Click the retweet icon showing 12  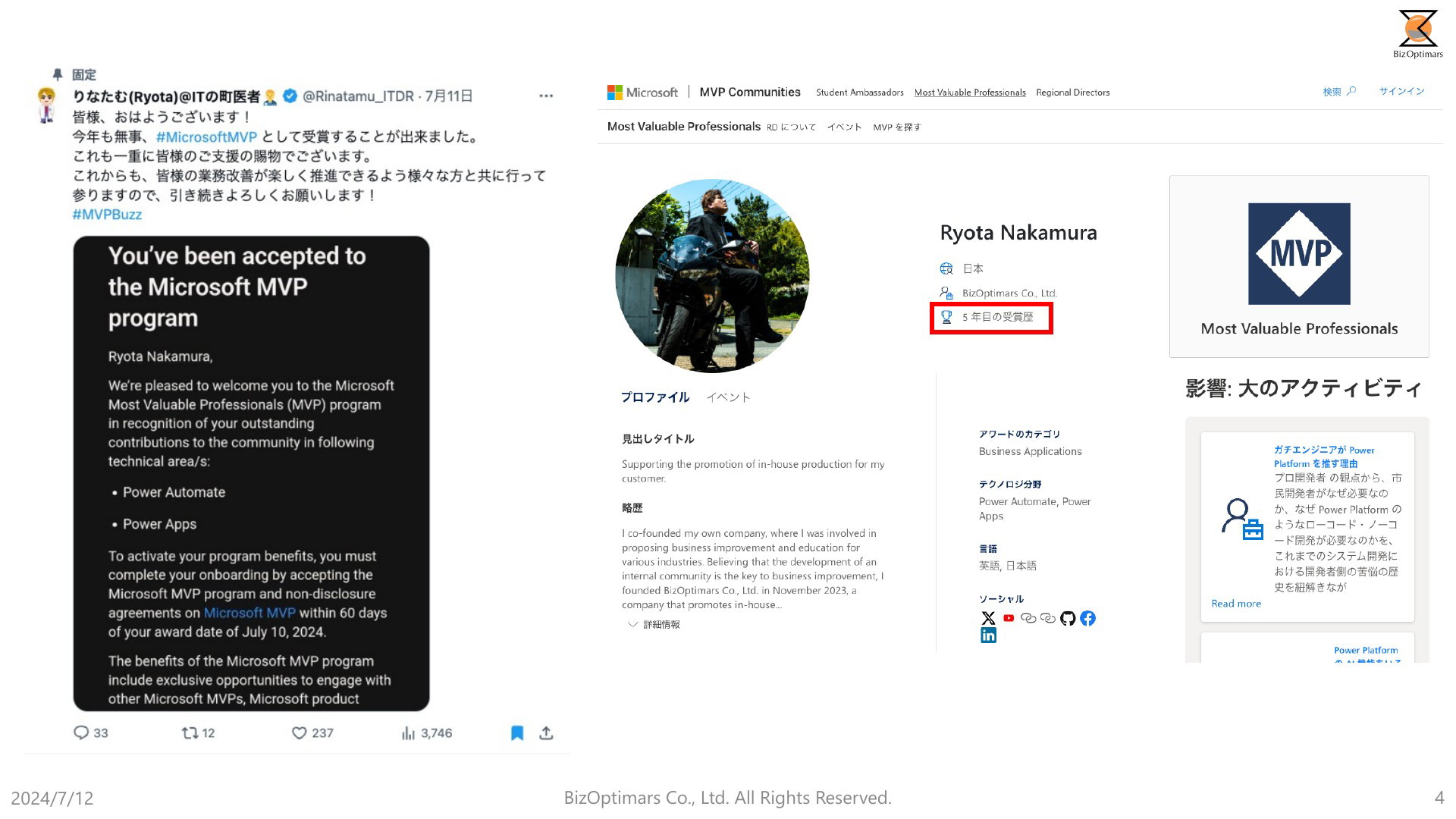(x=190, y=733)
